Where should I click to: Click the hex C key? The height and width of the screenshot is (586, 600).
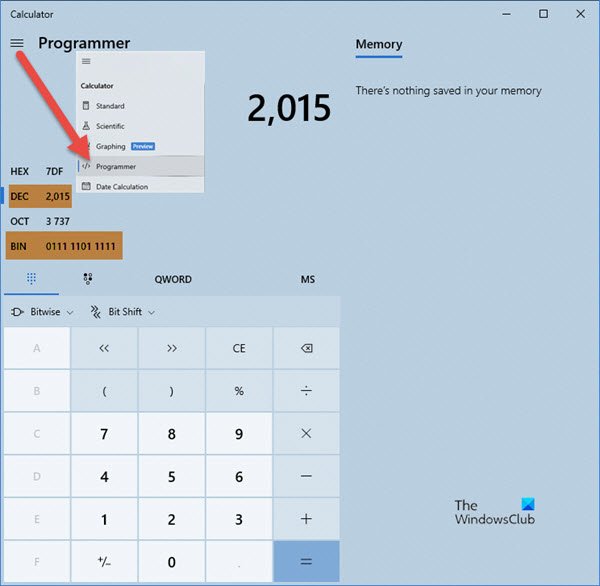pyautogui.click(x=37, y=434)
